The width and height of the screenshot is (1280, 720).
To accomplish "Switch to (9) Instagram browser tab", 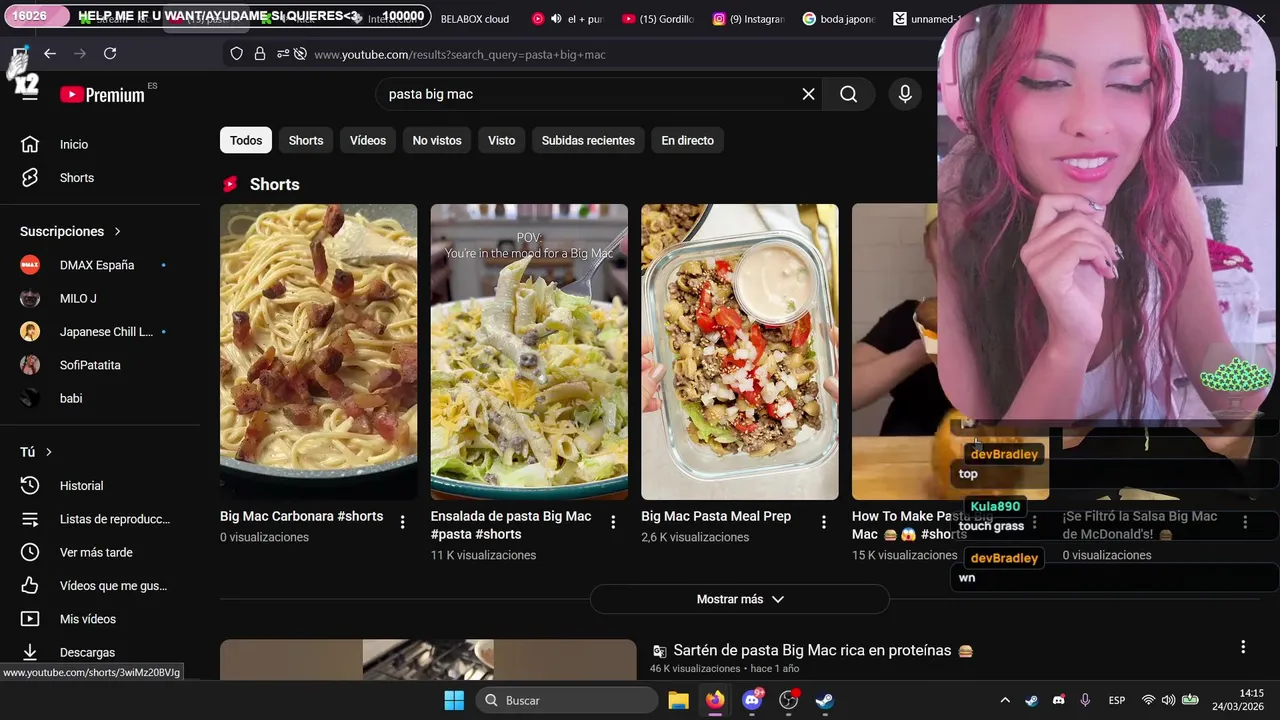I will (748, 19).
